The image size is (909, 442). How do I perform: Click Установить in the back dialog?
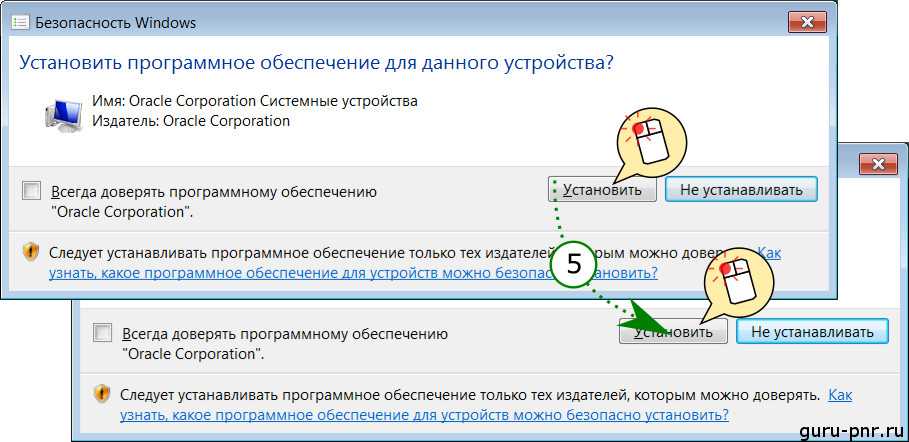click(x=673, y=332)
